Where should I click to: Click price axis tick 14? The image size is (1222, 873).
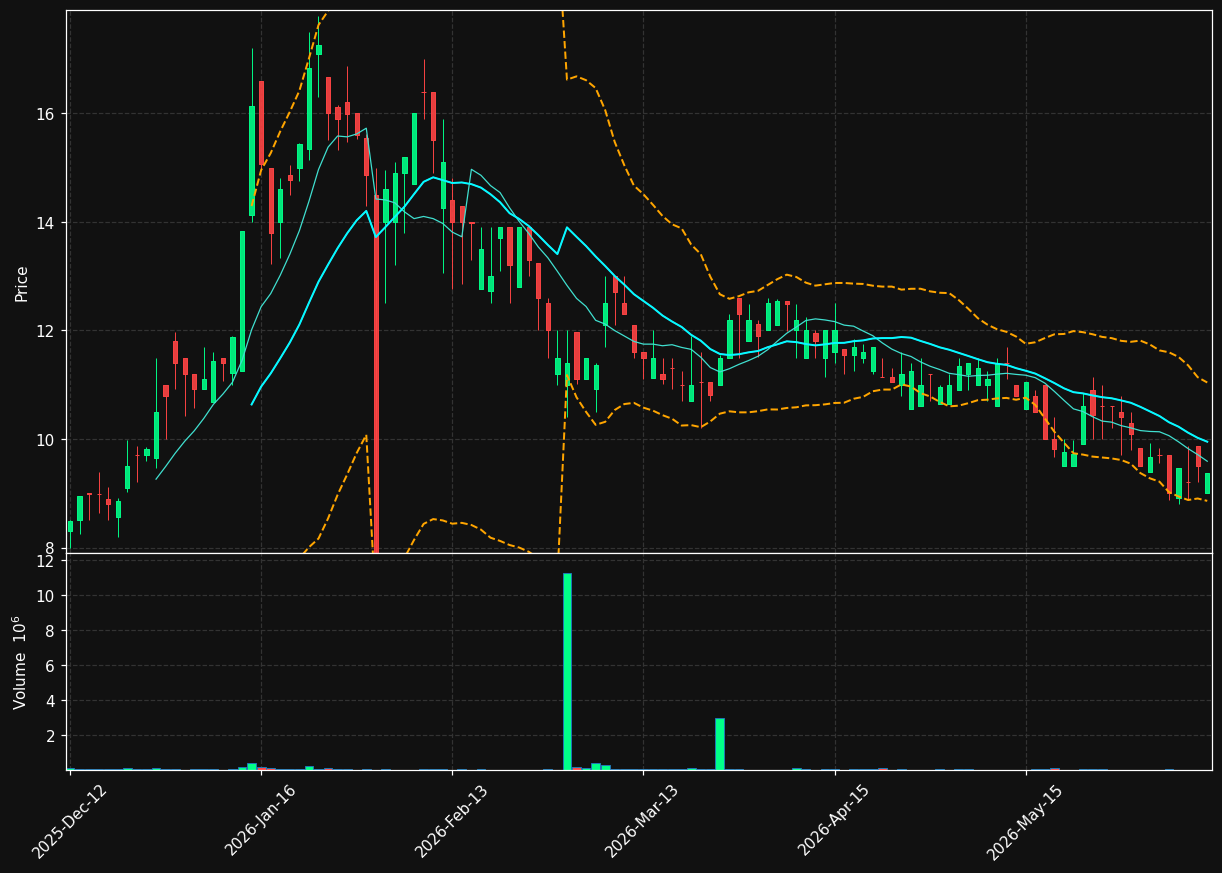(48, 223)
